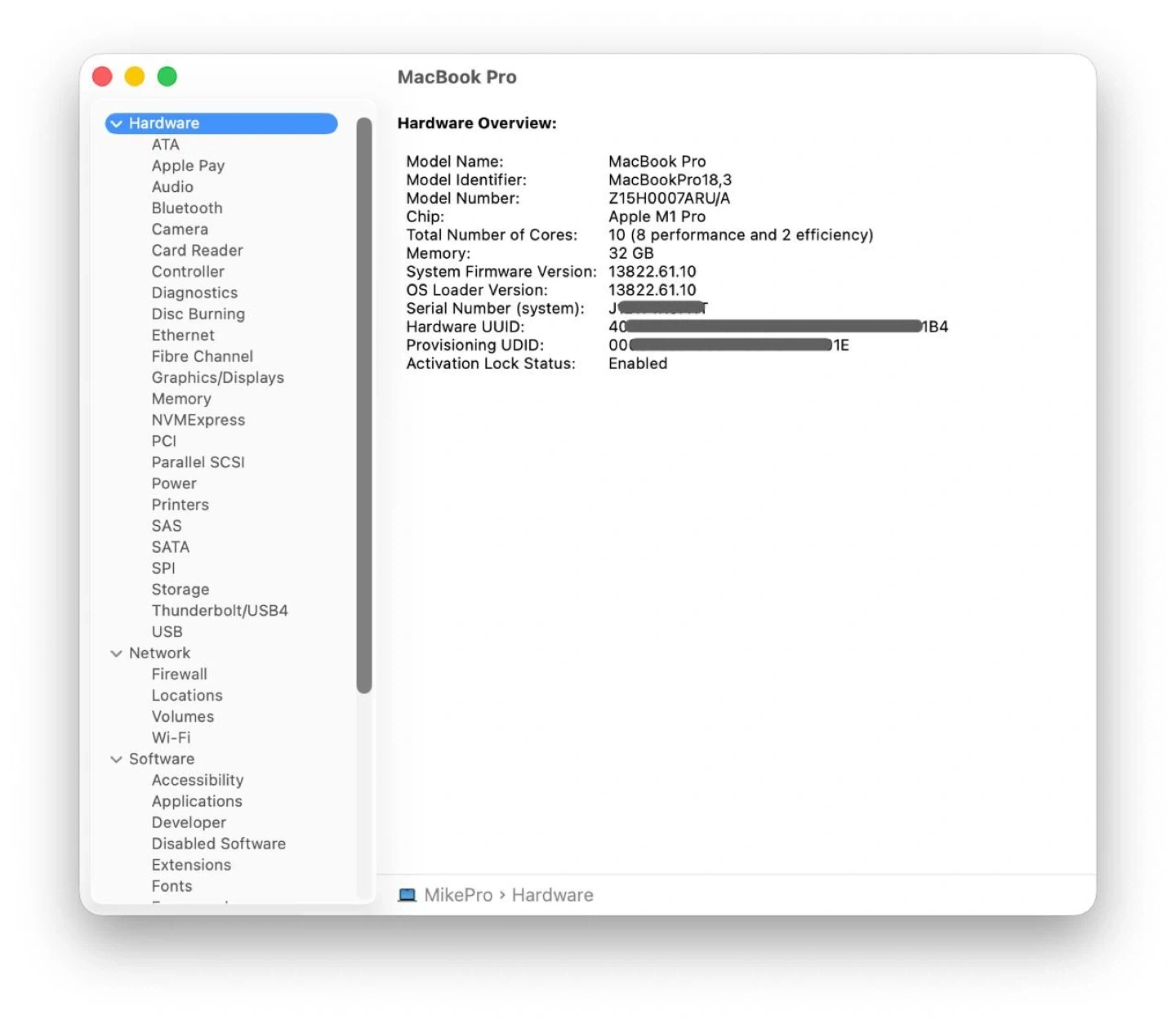Select Applications under Software
1176x1020 pixels.
click(197, 801)
